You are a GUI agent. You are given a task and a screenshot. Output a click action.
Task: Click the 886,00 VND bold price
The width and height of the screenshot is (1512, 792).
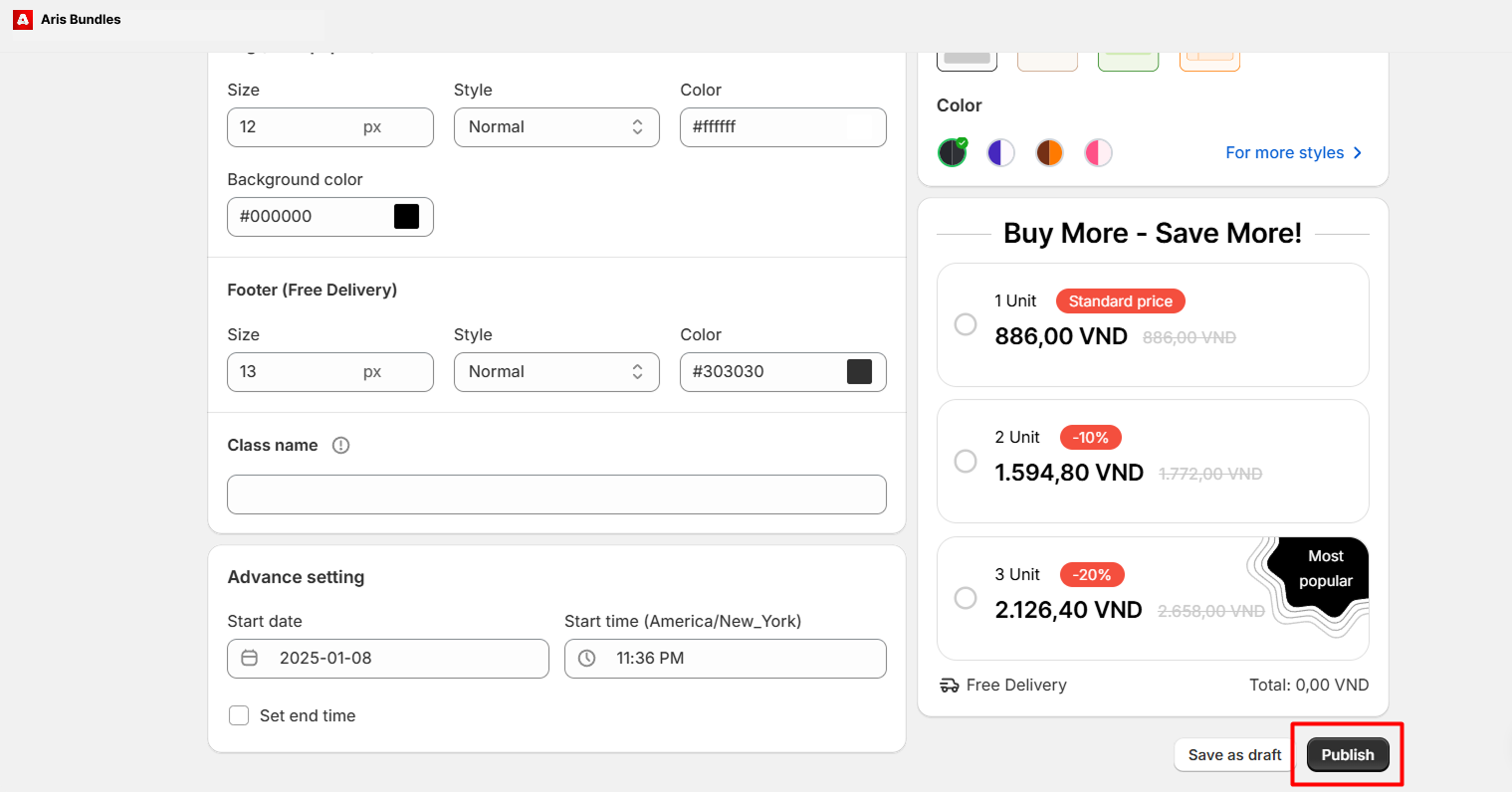coord(1061,336)
